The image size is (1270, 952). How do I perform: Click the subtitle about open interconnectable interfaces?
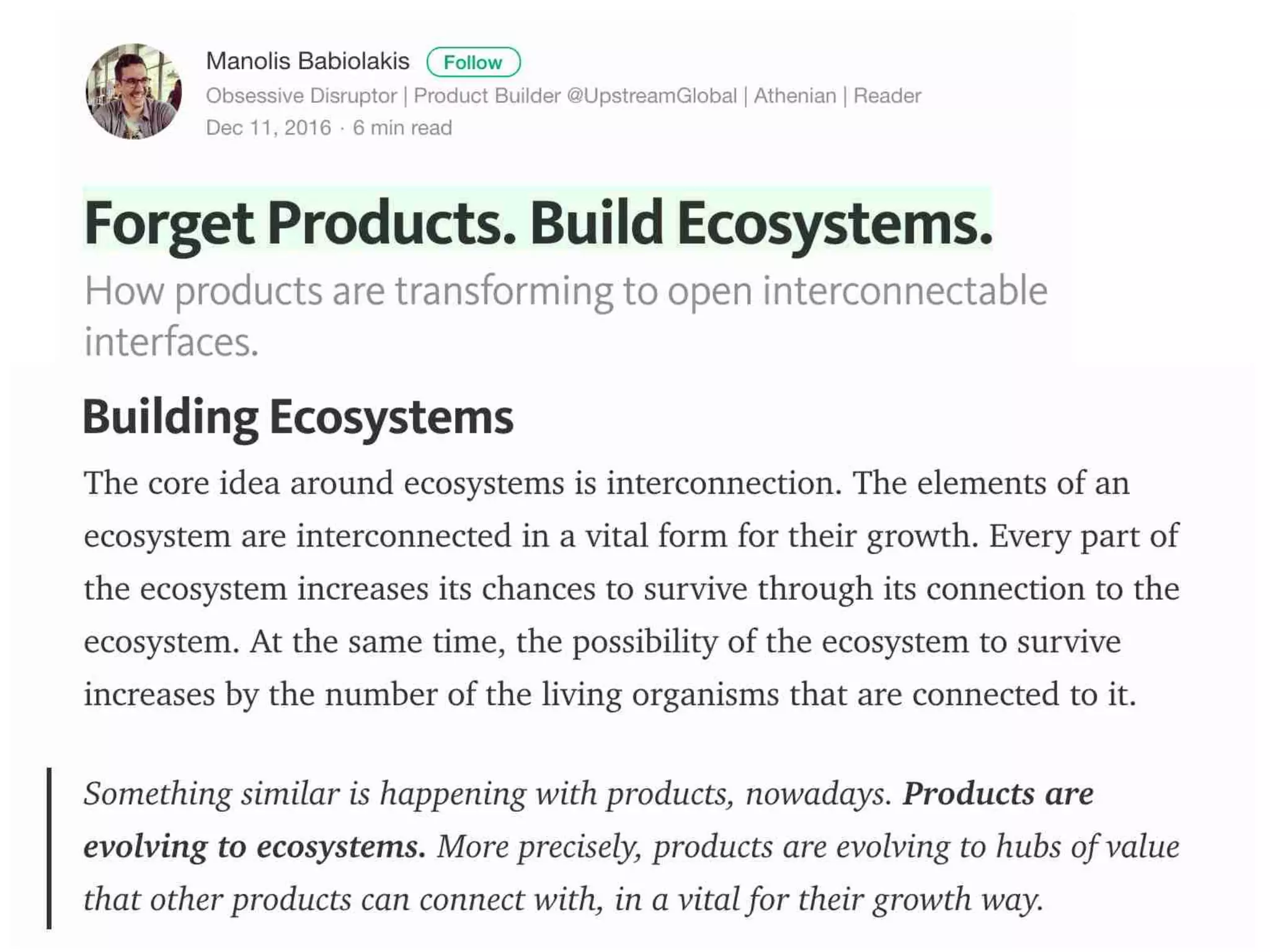point(566,316)
